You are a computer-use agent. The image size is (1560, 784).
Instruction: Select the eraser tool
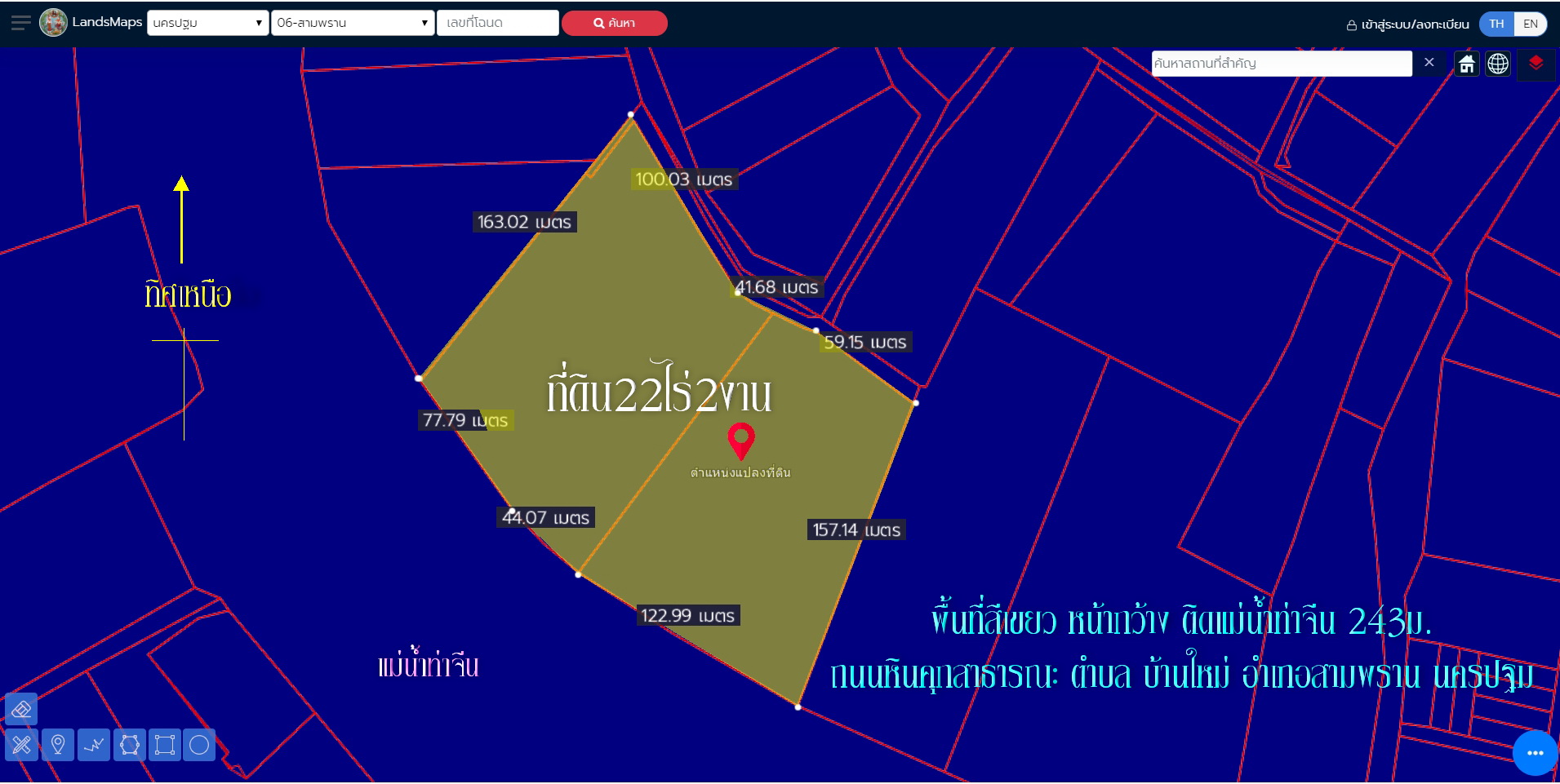pos(21,709)
